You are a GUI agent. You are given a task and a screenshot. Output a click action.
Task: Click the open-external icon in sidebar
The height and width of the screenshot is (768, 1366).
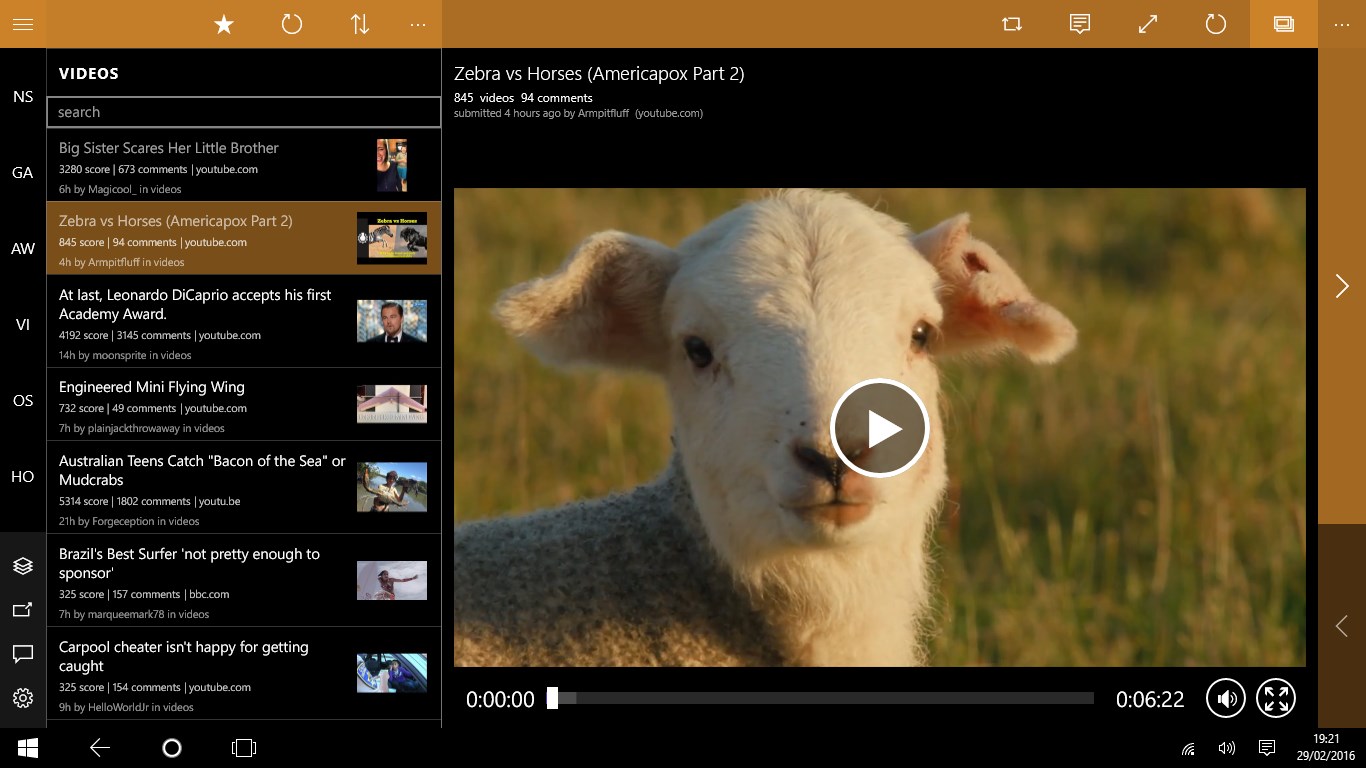(x=23, y=610)
